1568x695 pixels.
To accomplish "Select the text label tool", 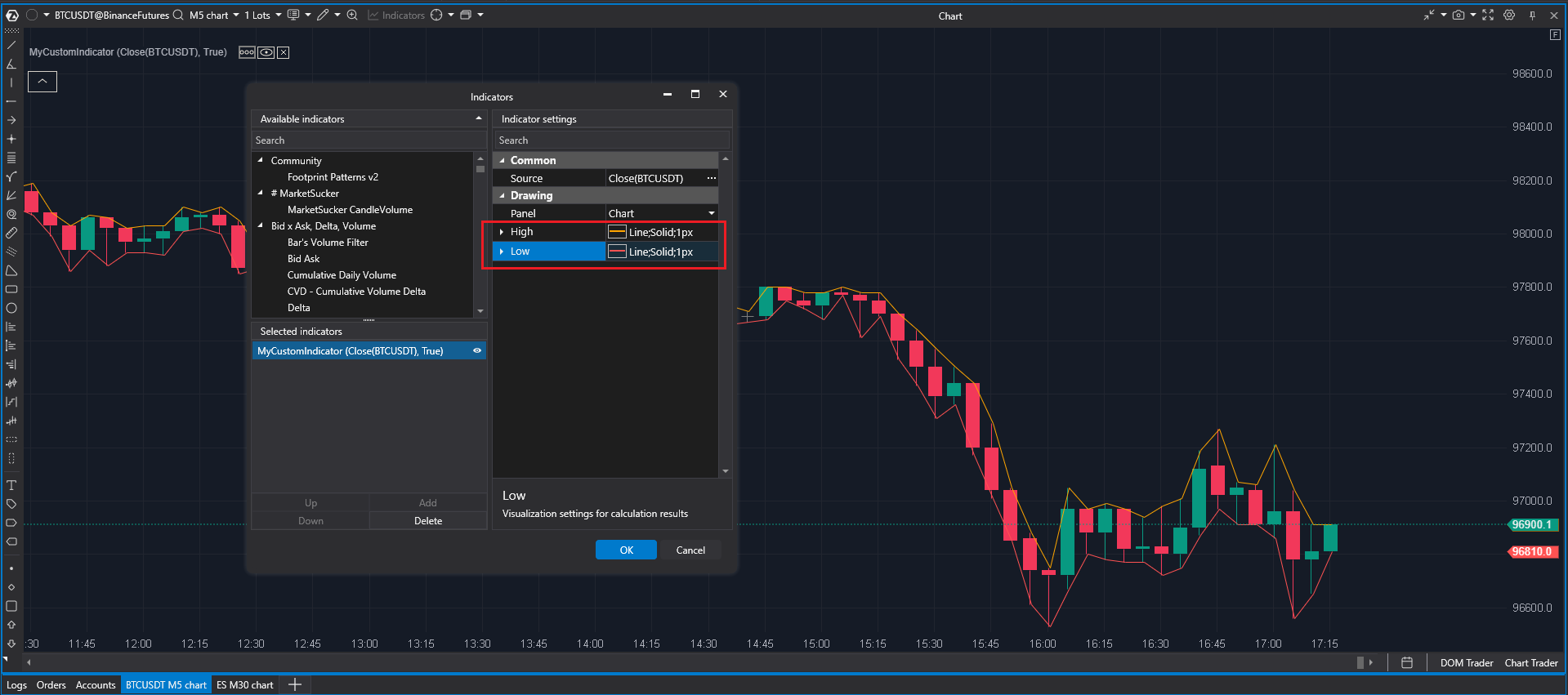I will pyautogui.click(x=11, y=485).
